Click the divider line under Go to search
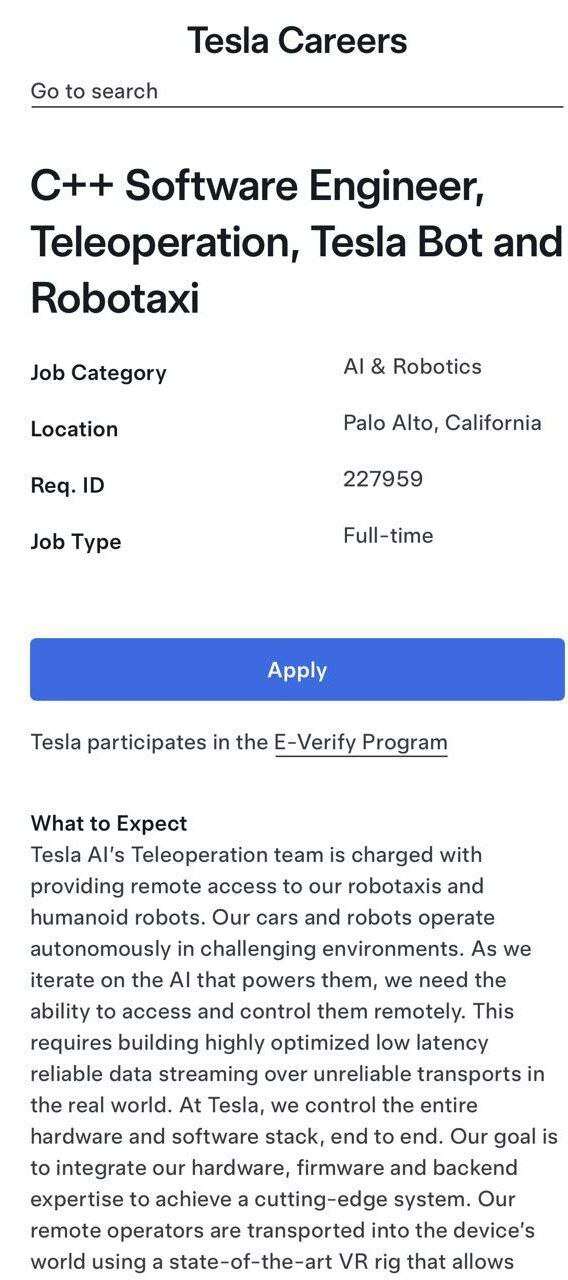Image resolution: width=568 pixels, height=1280 pixels. click(297, 106)
